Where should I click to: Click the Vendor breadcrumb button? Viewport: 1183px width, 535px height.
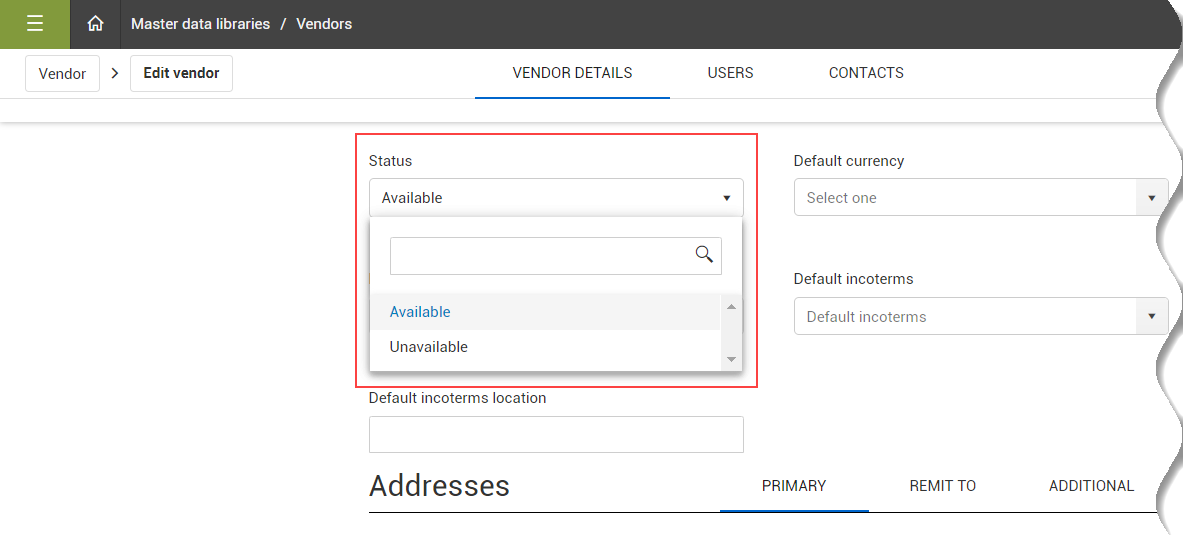coord(62,74)
